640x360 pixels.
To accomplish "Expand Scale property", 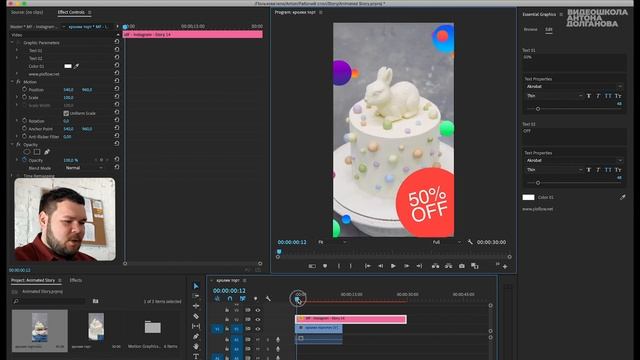I will tap(17, 97).
